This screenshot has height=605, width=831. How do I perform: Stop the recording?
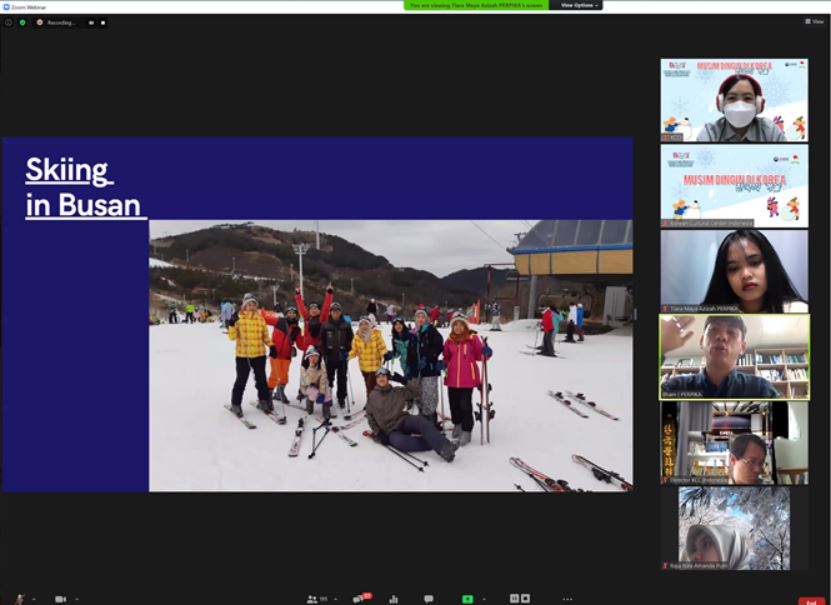[102, 22]
